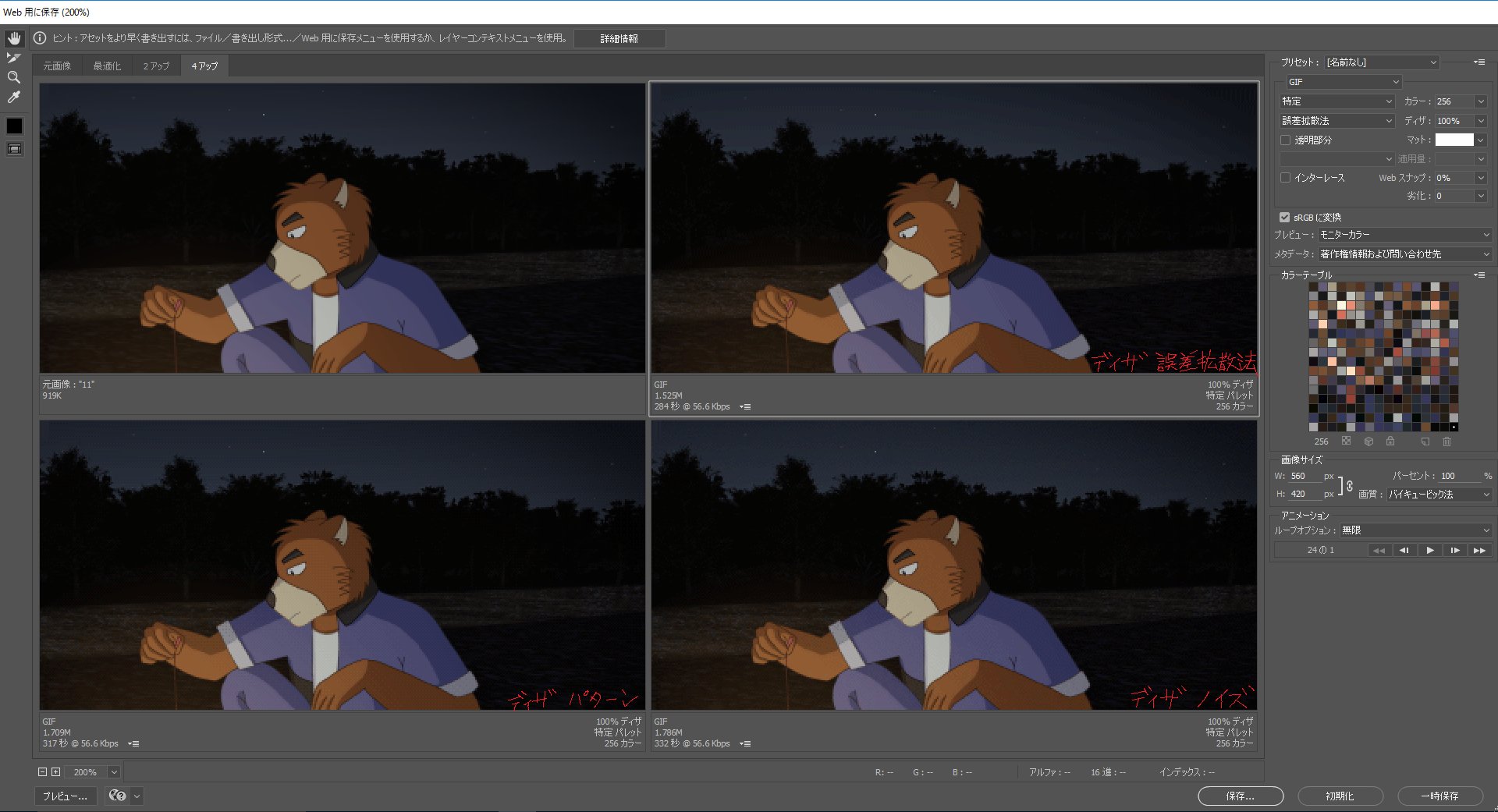The height and width of the screenshot is (812, 1498).
Task: Select the Zoom tool
Action: 14,77
